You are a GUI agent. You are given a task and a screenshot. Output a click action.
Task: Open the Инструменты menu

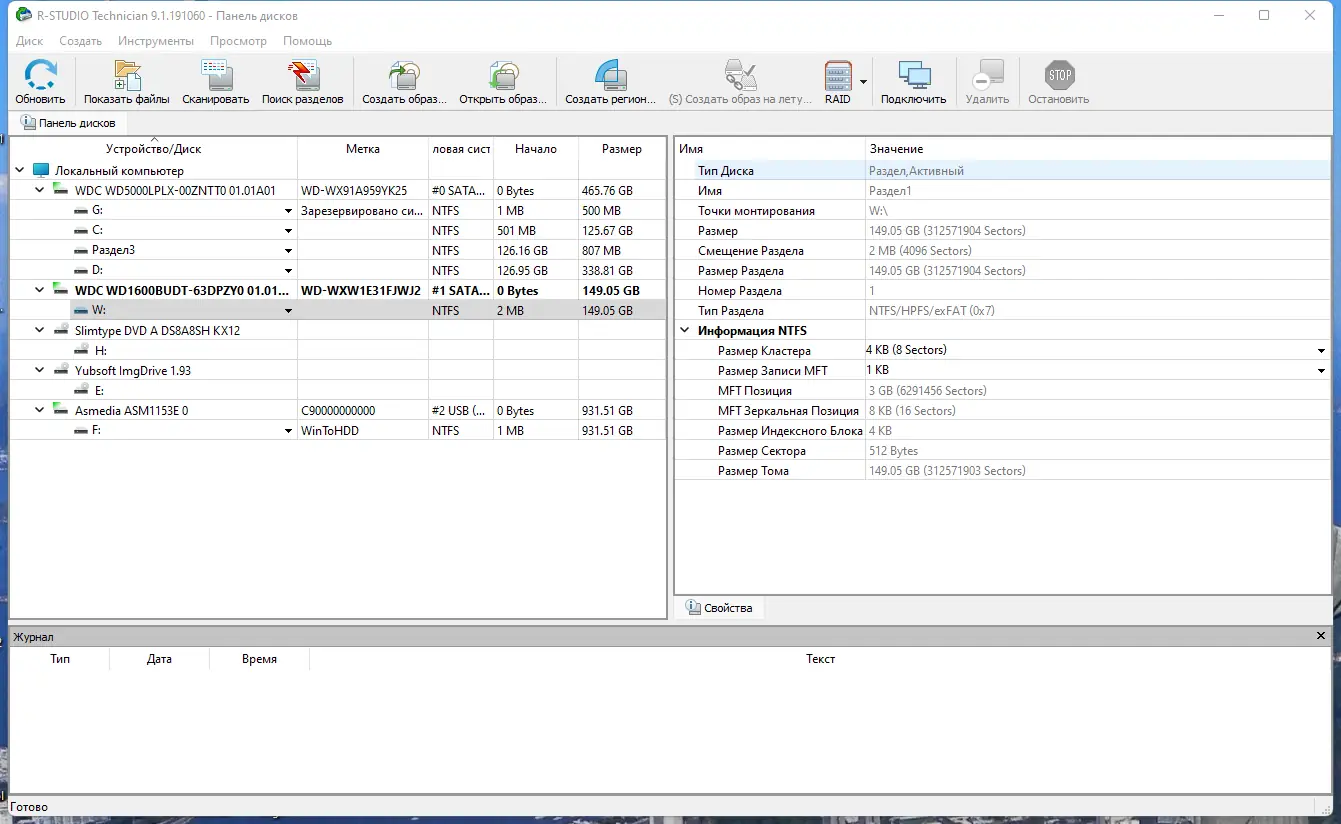[155, 41]
